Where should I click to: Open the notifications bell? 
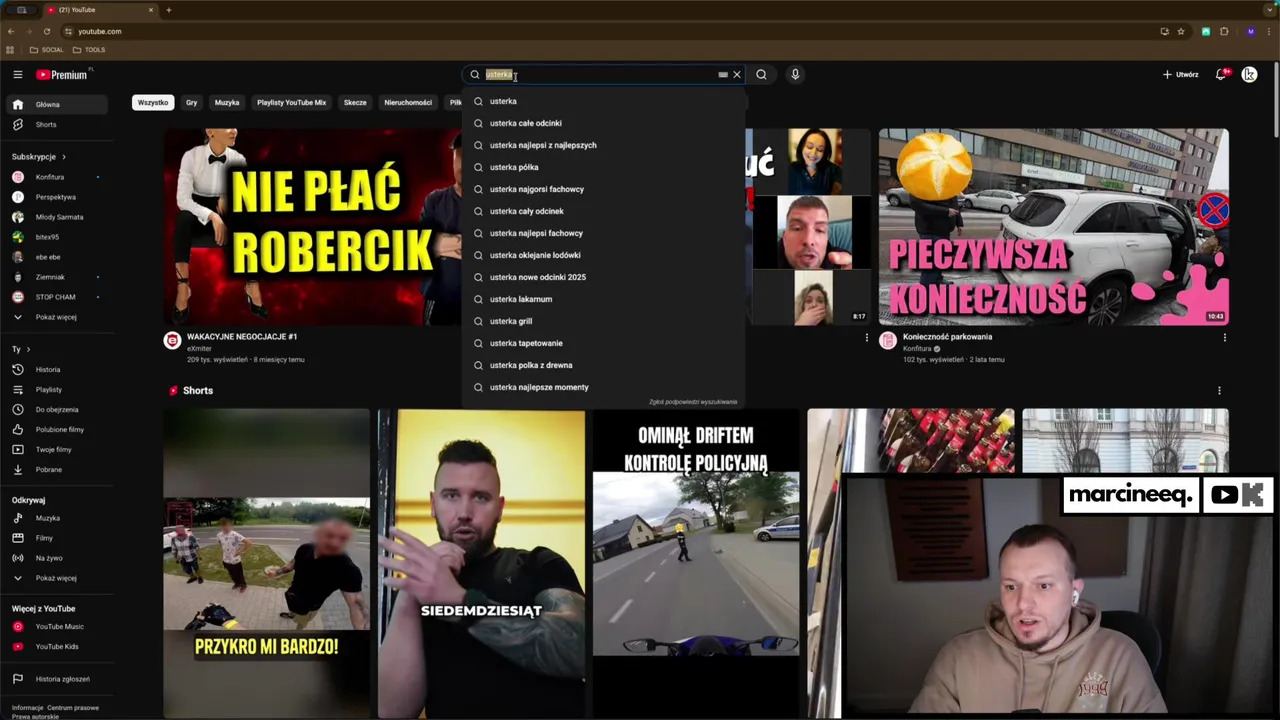[1221, 74]
